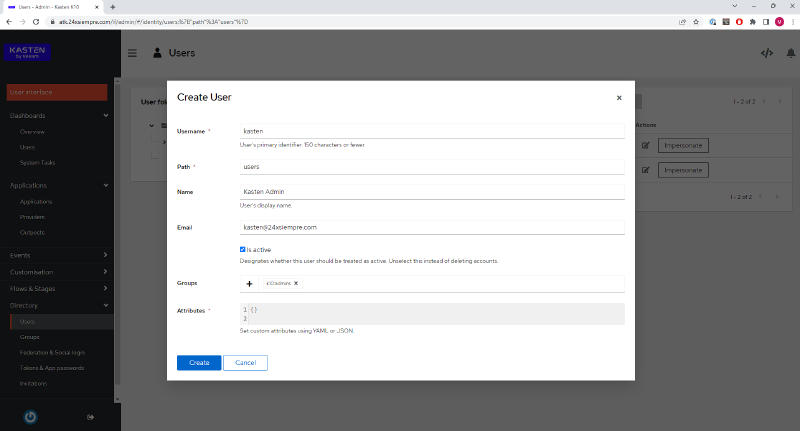Click the Name field with Kasten Admin
The height and width of the screenshot is (431, 800).
432,192
